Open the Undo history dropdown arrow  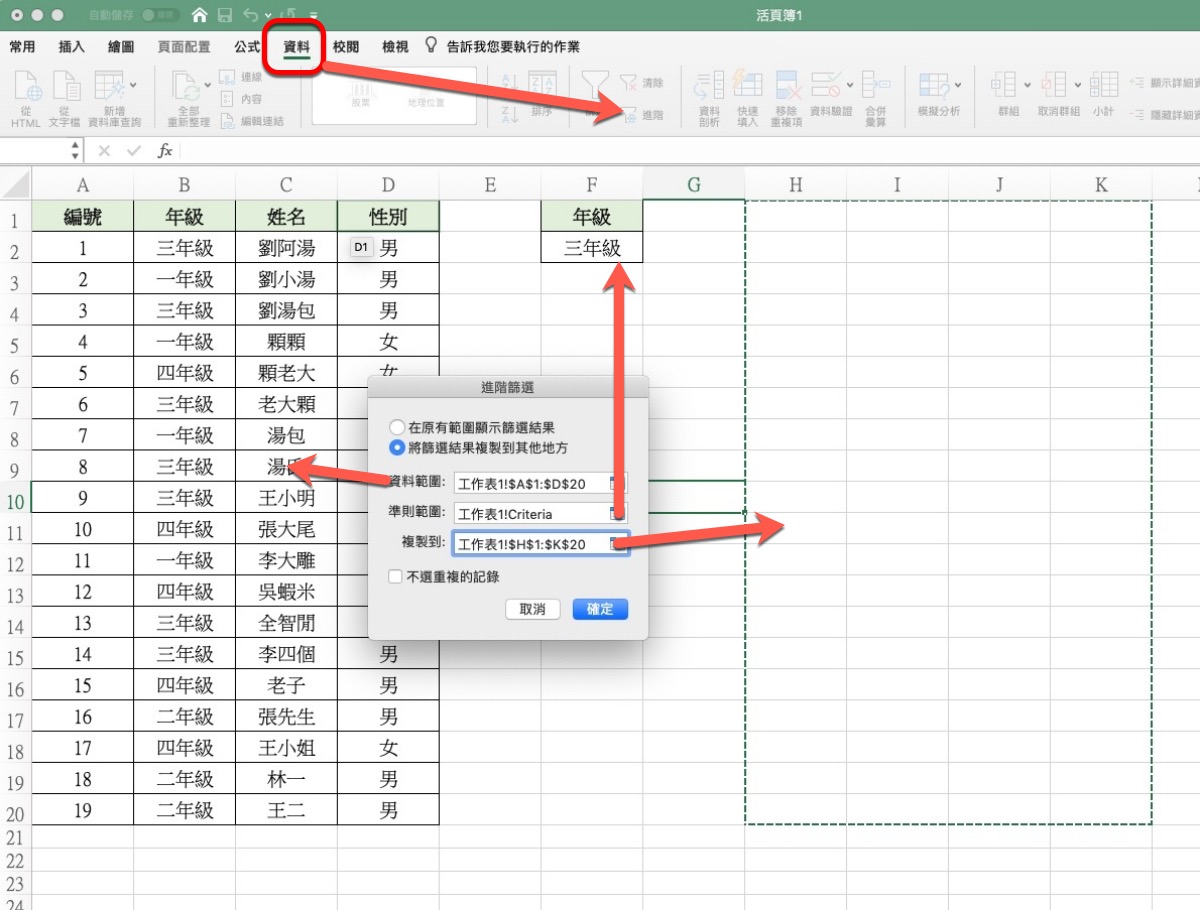click(267, 17)
